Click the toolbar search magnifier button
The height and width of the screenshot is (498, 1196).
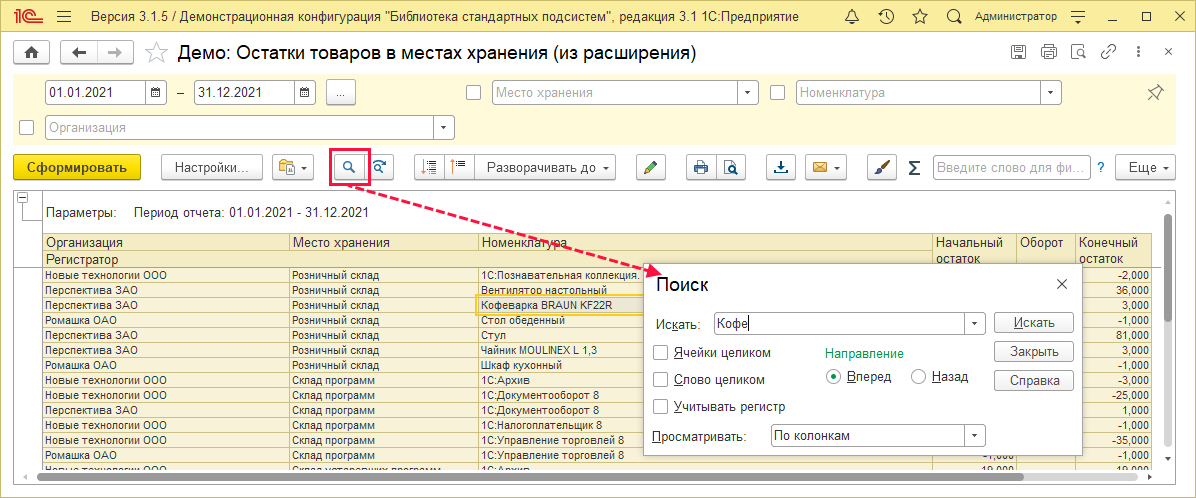coord(349,167)
